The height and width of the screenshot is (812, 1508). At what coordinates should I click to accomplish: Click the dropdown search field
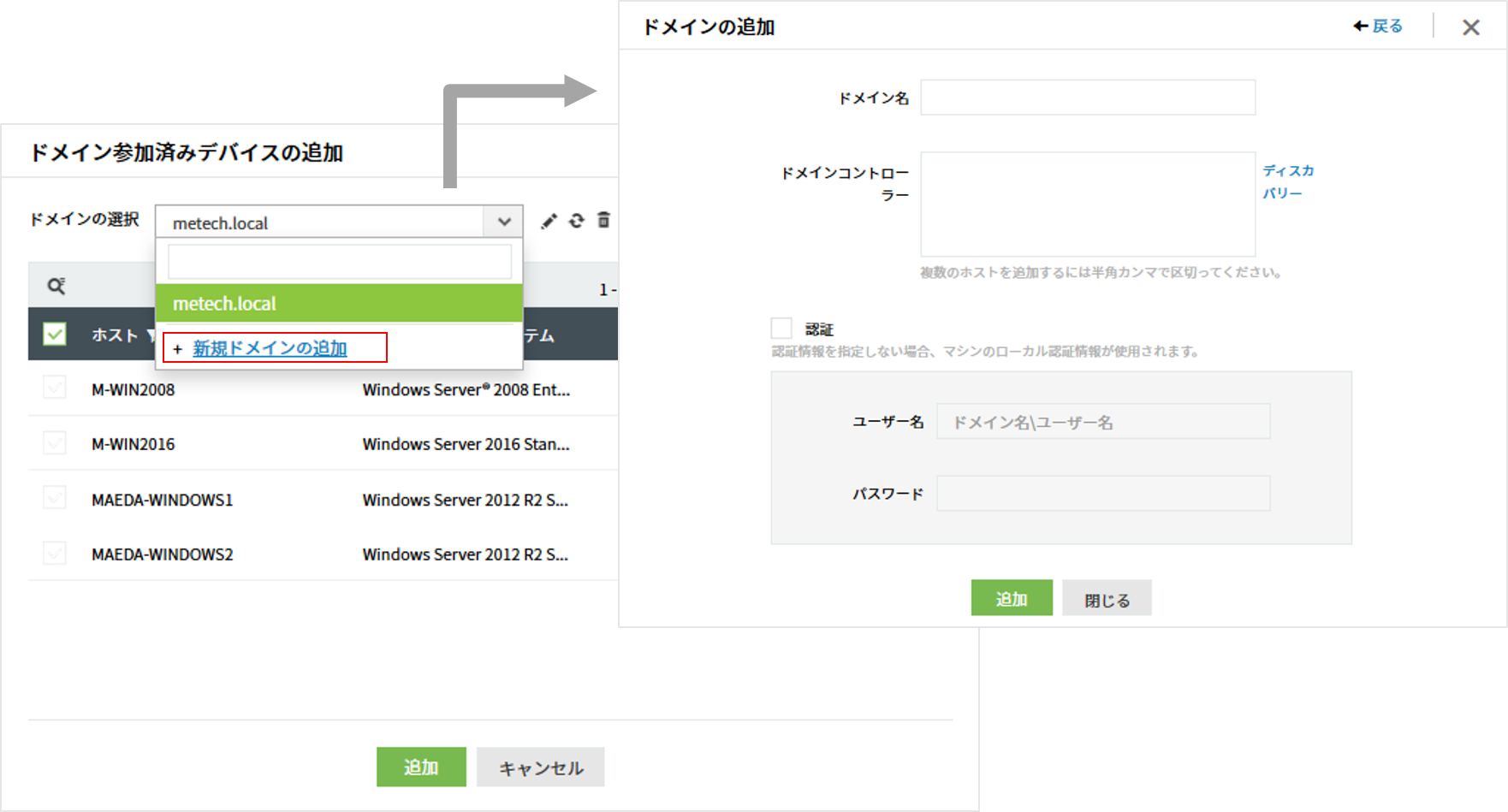340,262
